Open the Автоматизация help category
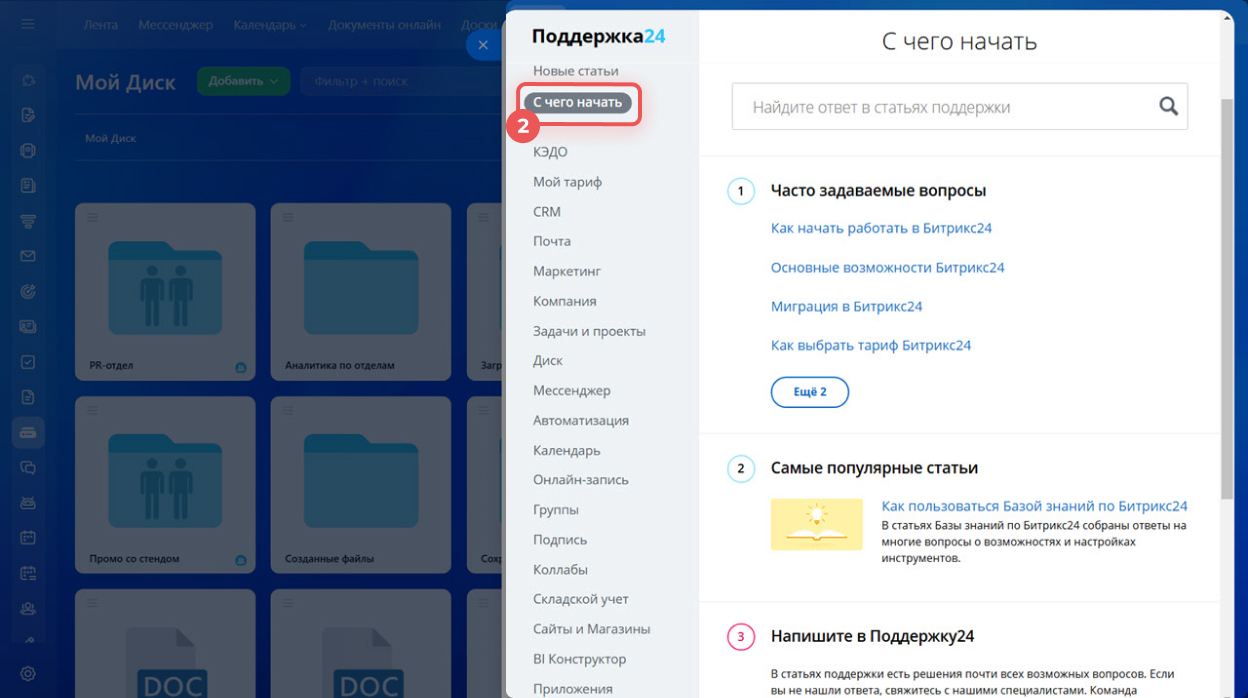 point(581,420)
